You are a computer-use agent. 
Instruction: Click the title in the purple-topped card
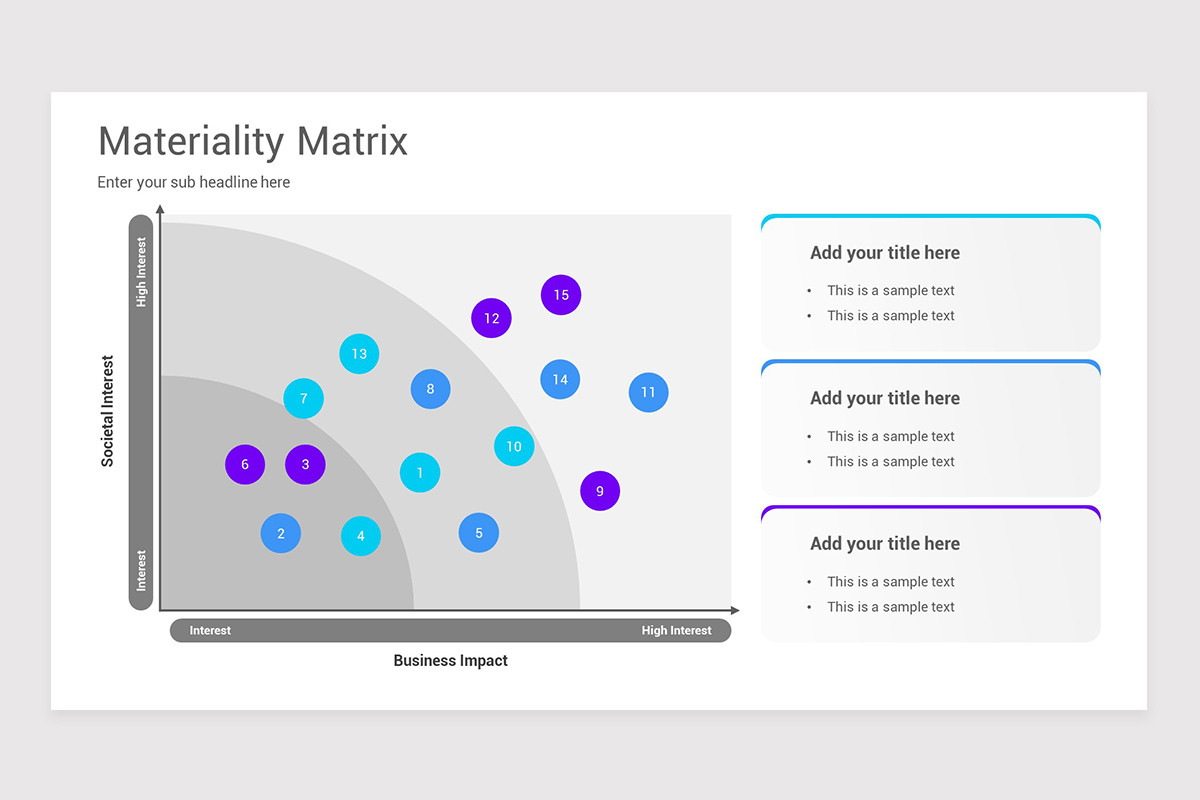(x=884, y=543)
